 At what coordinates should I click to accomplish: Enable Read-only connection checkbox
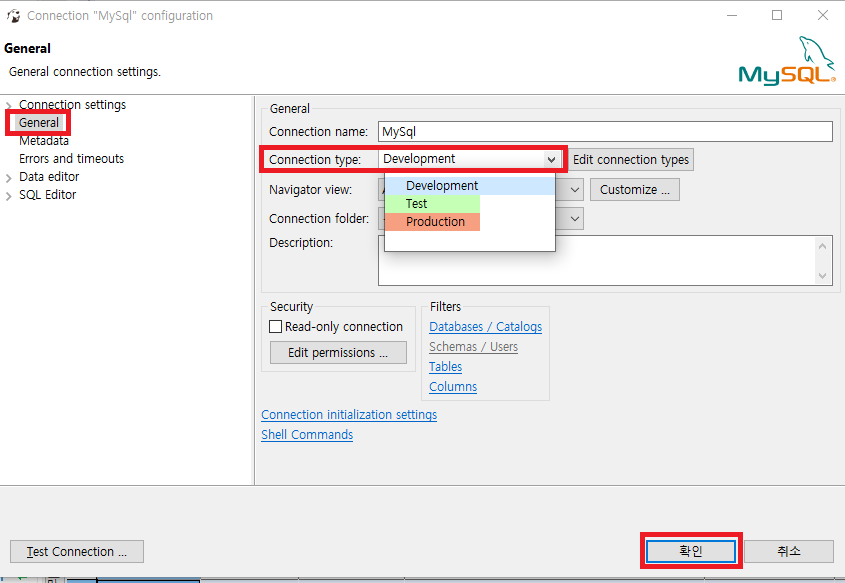[x=275, y=327]
